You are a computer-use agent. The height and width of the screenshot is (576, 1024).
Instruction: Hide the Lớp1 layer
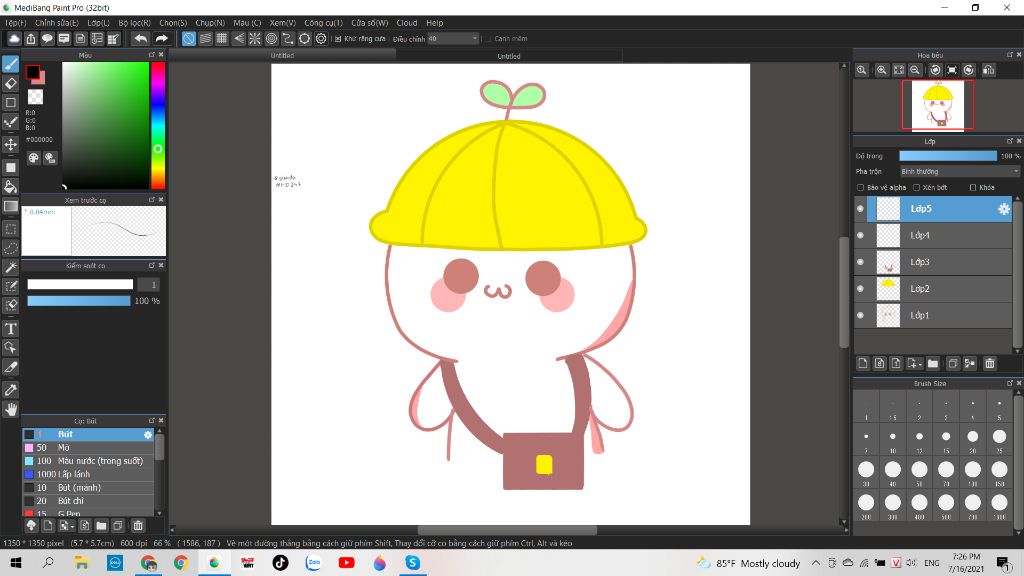tap(860, 315)
